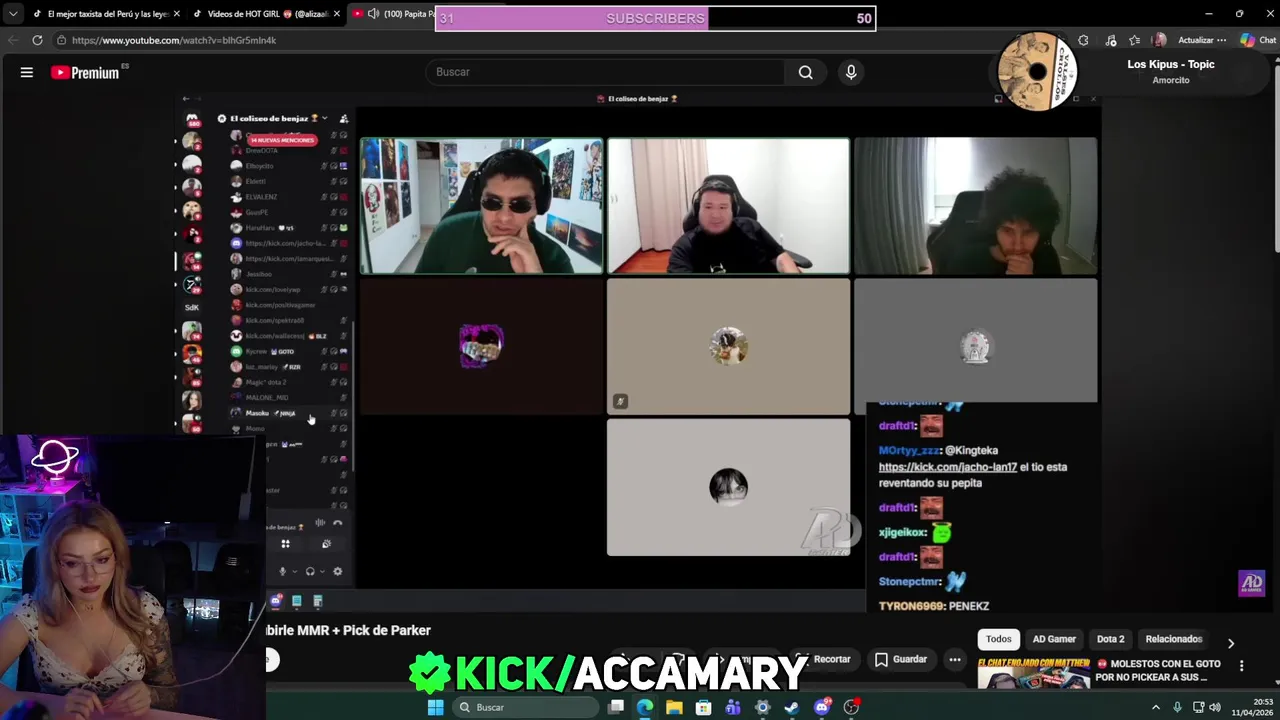
Task: Open Microsoft Store from the taskbar
Action: (704, 707)
